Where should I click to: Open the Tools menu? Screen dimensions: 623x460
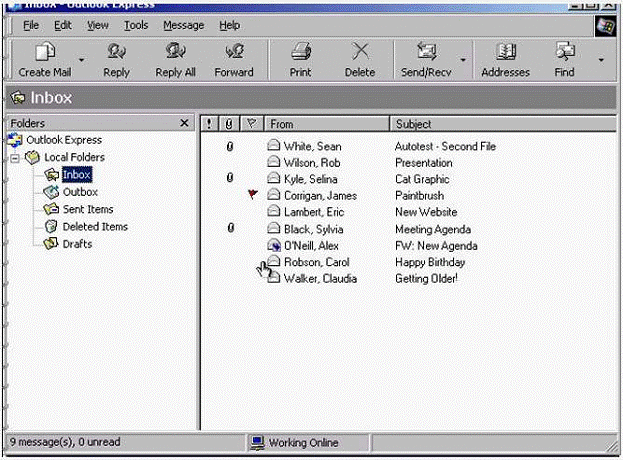click(136, 25)
